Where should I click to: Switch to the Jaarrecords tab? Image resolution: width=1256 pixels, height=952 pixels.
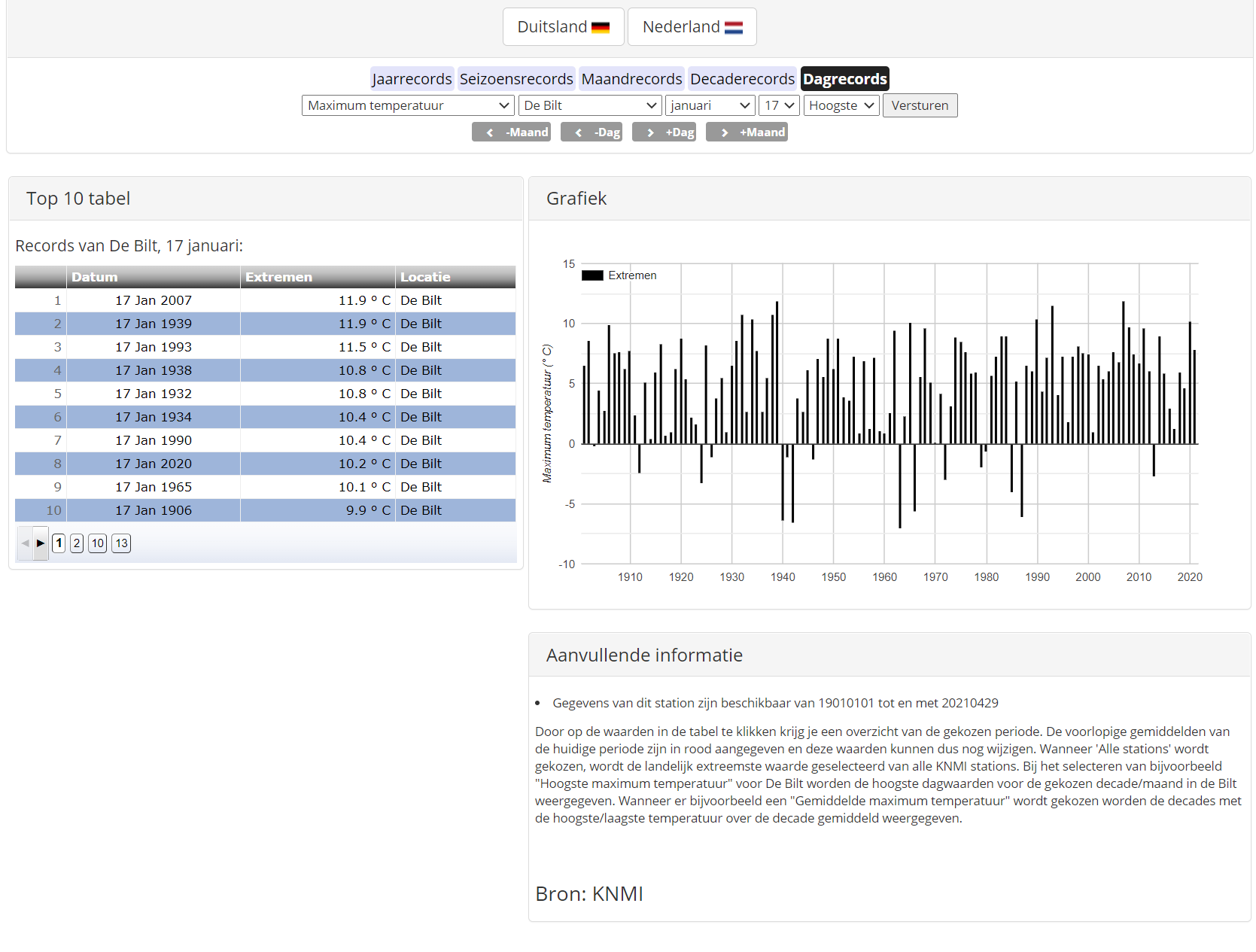point(412,79)
